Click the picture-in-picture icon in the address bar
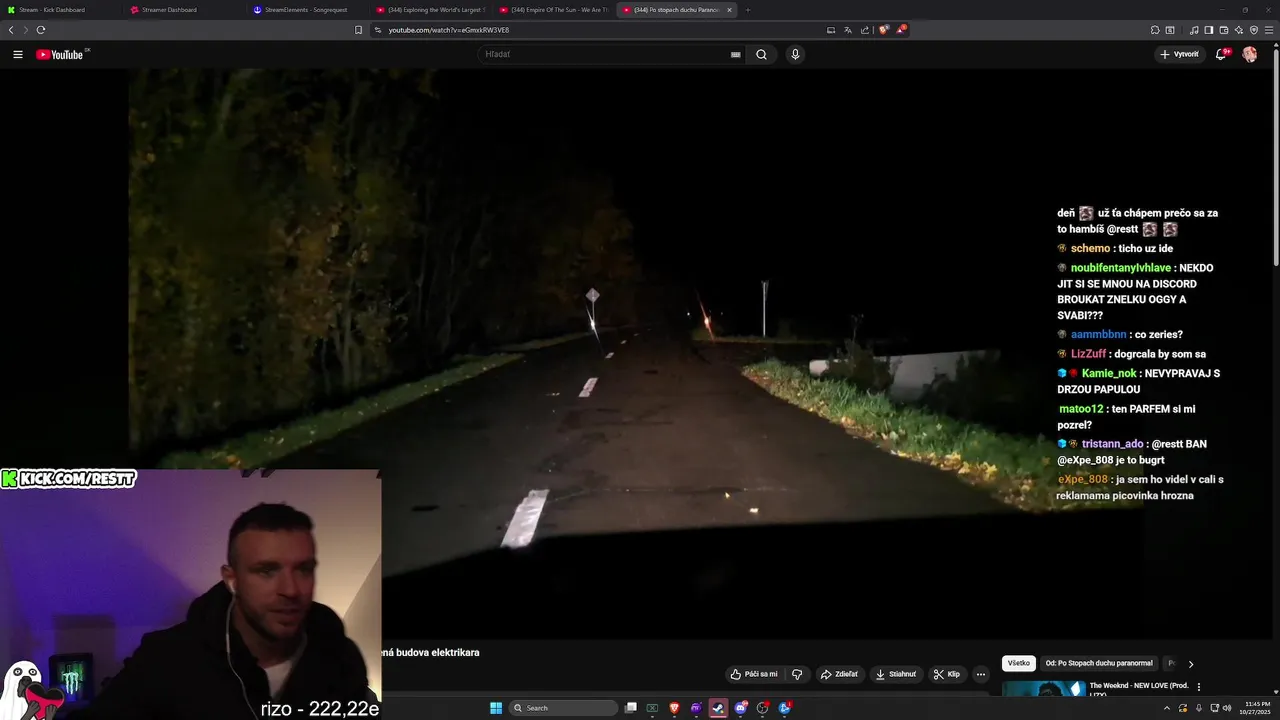 pos(831,30)
